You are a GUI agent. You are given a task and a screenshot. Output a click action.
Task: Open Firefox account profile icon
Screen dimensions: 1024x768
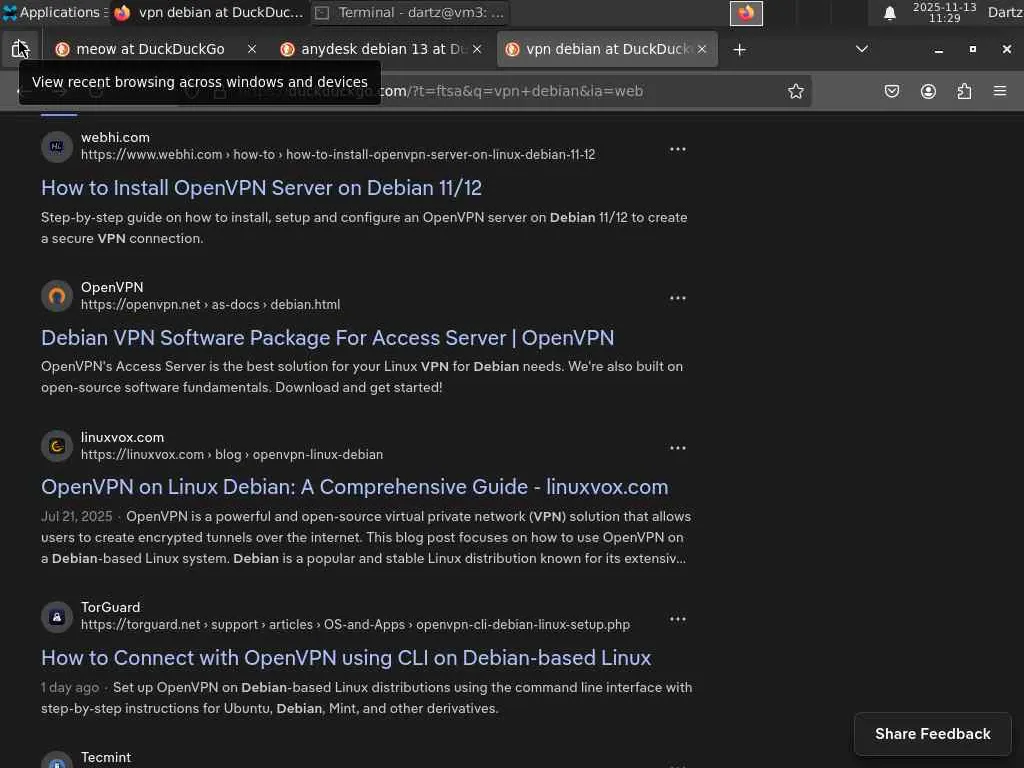[928, 91]
